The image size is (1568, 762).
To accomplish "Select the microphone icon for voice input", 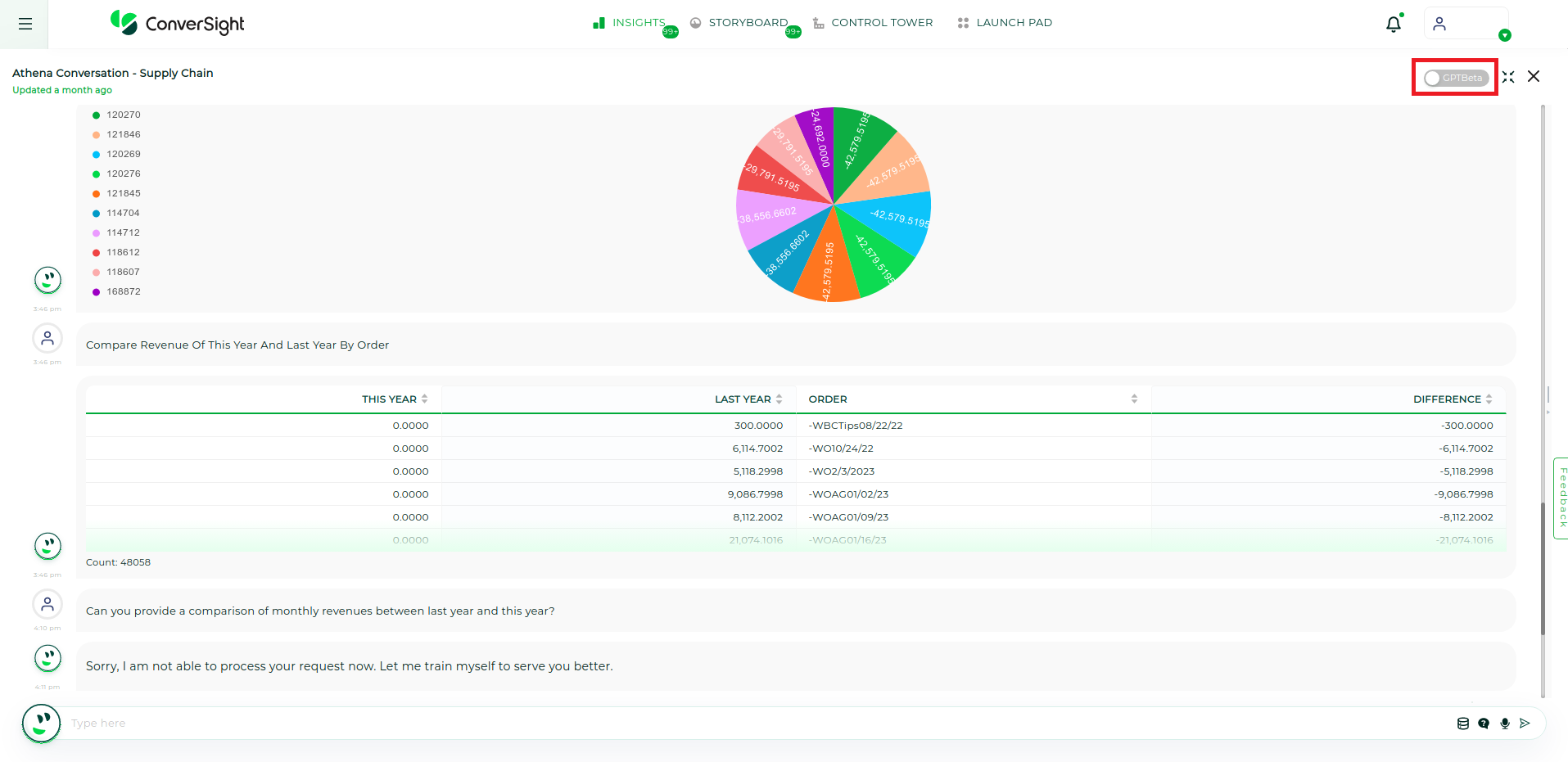I will [1504, 723].
